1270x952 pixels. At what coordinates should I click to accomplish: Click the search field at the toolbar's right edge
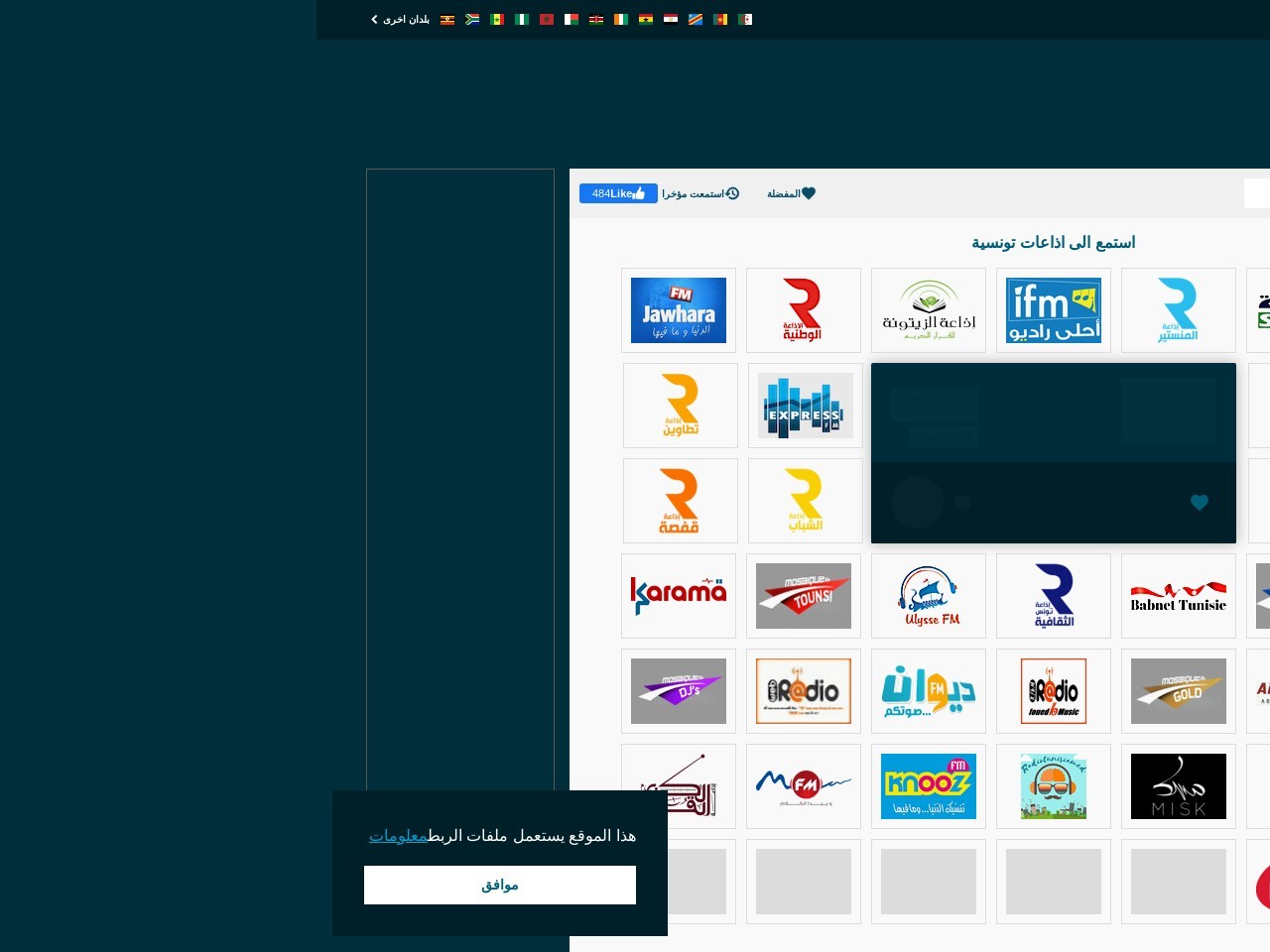1257,193
